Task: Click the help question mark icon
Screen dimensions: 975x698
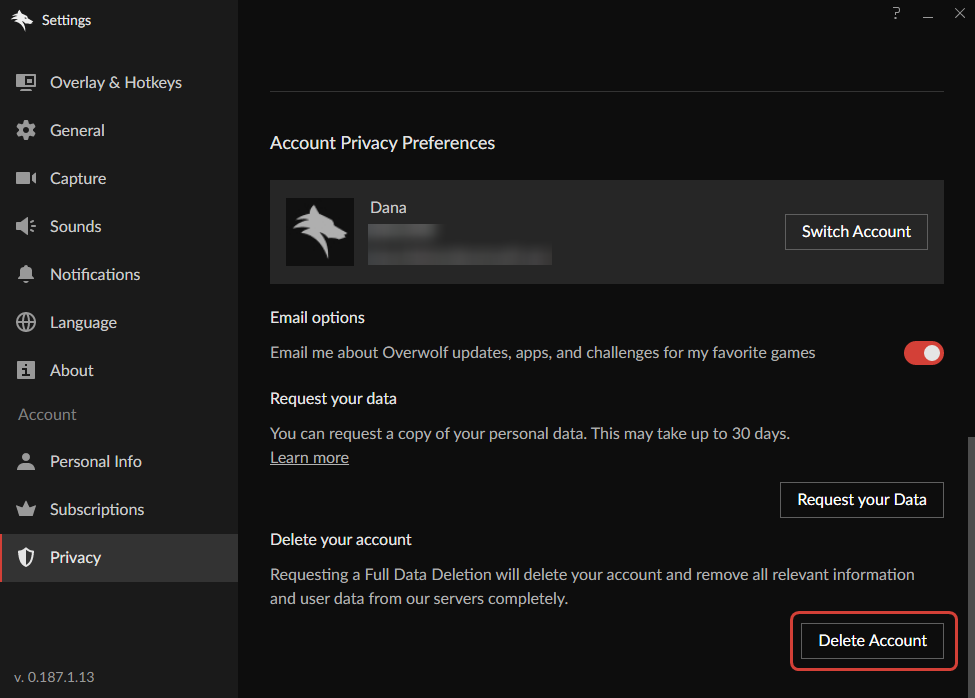Action: pos(896,13)
